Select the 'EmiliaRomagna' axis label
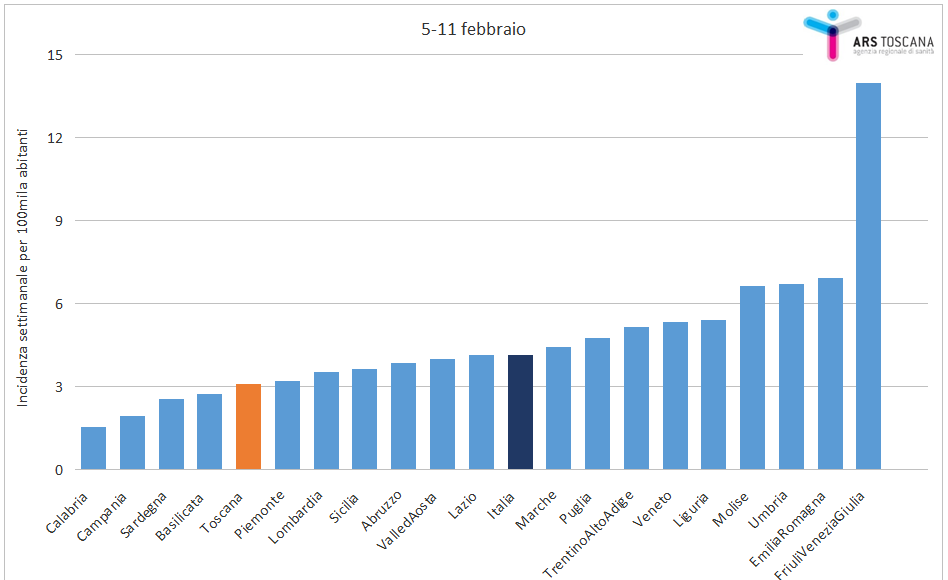The width and height of the screenshot is (948, 580). 787,529
